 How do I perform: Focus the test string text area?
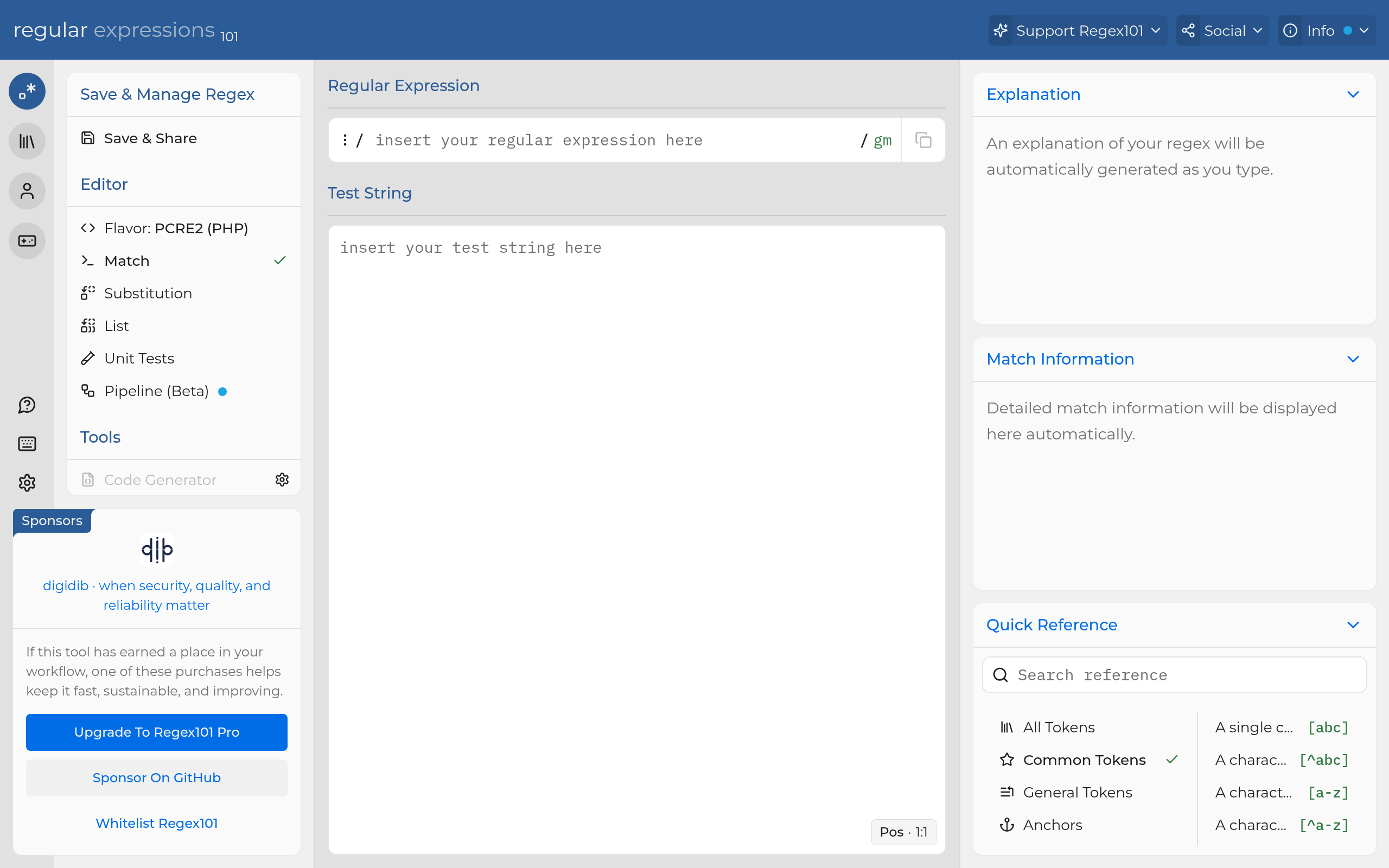pos(636,540)
